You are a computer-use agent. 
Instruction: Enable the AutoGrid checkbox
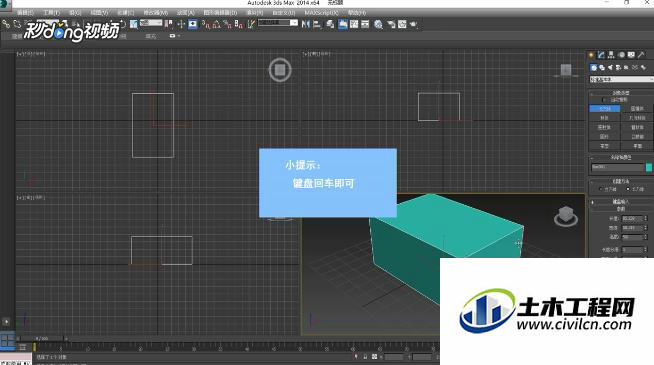[x=604, y=100]
